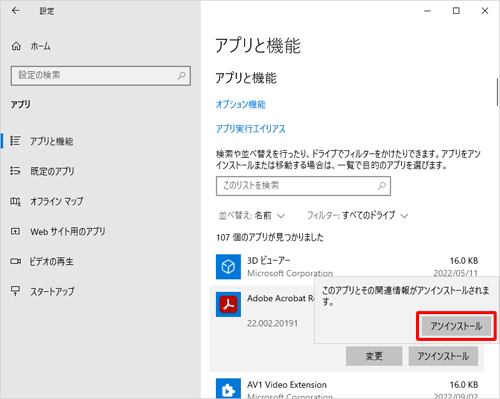The image size is (500, 399).
Task: Go to ホーム in settings
Action: 40,46
